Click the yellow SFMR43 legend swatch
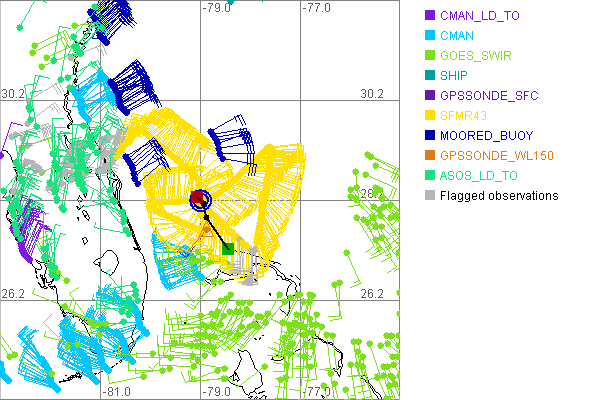 (430, 115)
